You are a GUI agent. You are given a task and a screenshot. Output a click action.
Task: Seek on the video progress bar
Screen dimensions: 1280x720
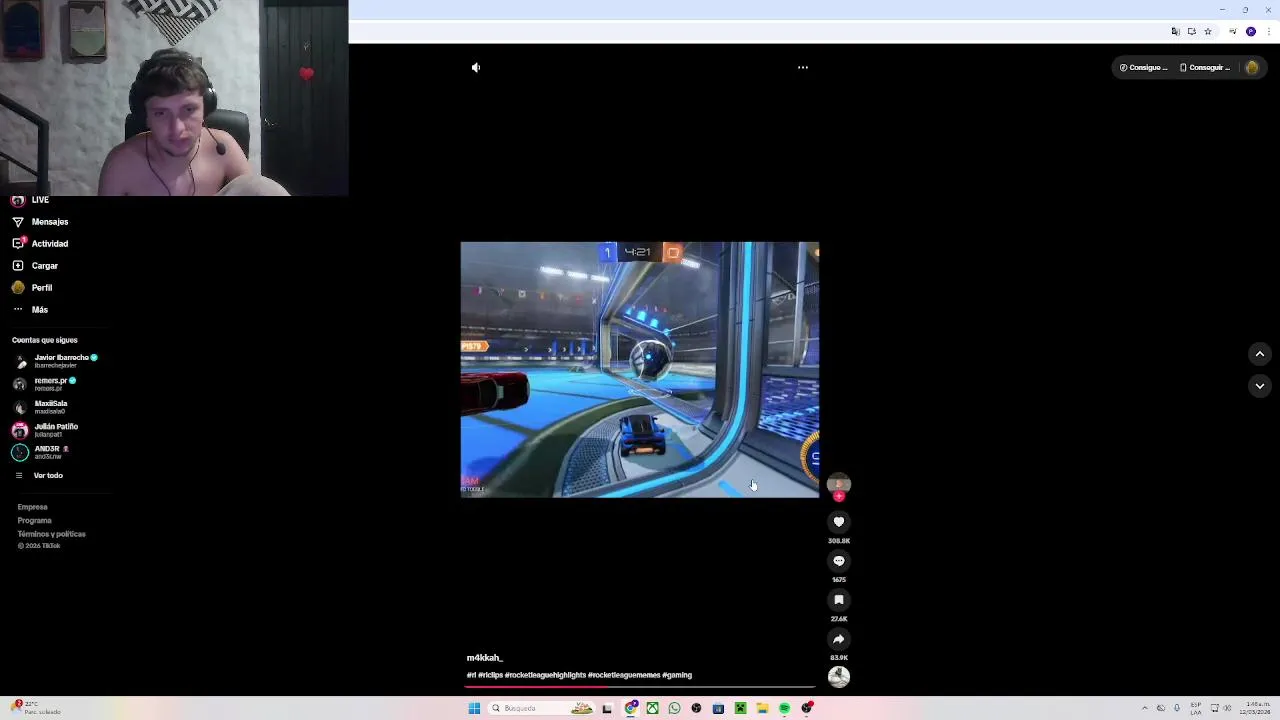tap(641, 687)
